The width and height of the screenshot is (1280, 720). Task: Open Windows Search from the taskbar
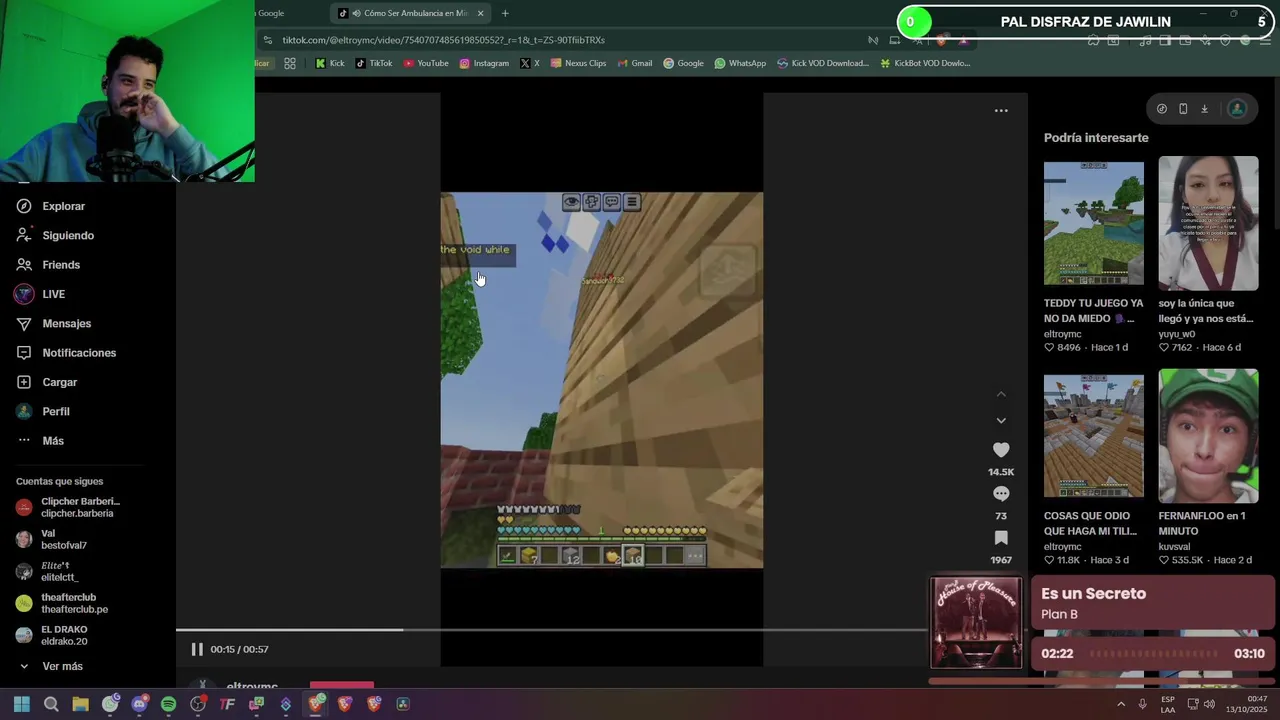[51, 704]
